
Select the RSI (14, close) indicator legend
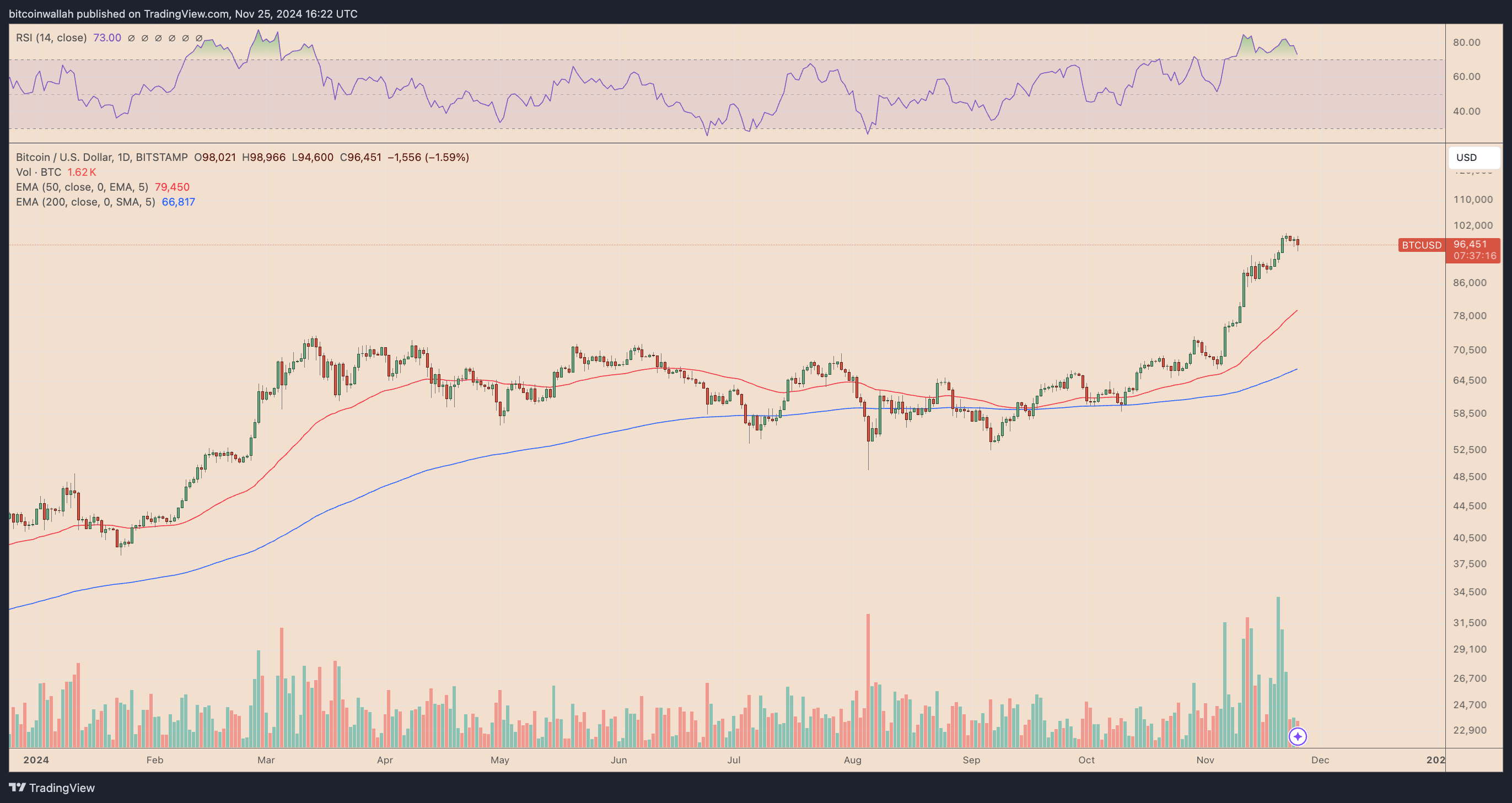51,37
